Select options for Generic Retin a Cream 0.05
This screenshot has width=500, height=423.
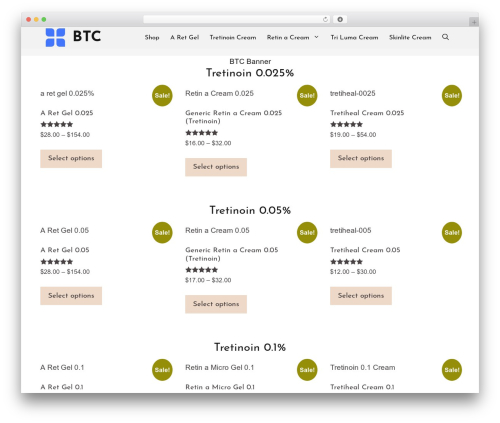(216, 304)
